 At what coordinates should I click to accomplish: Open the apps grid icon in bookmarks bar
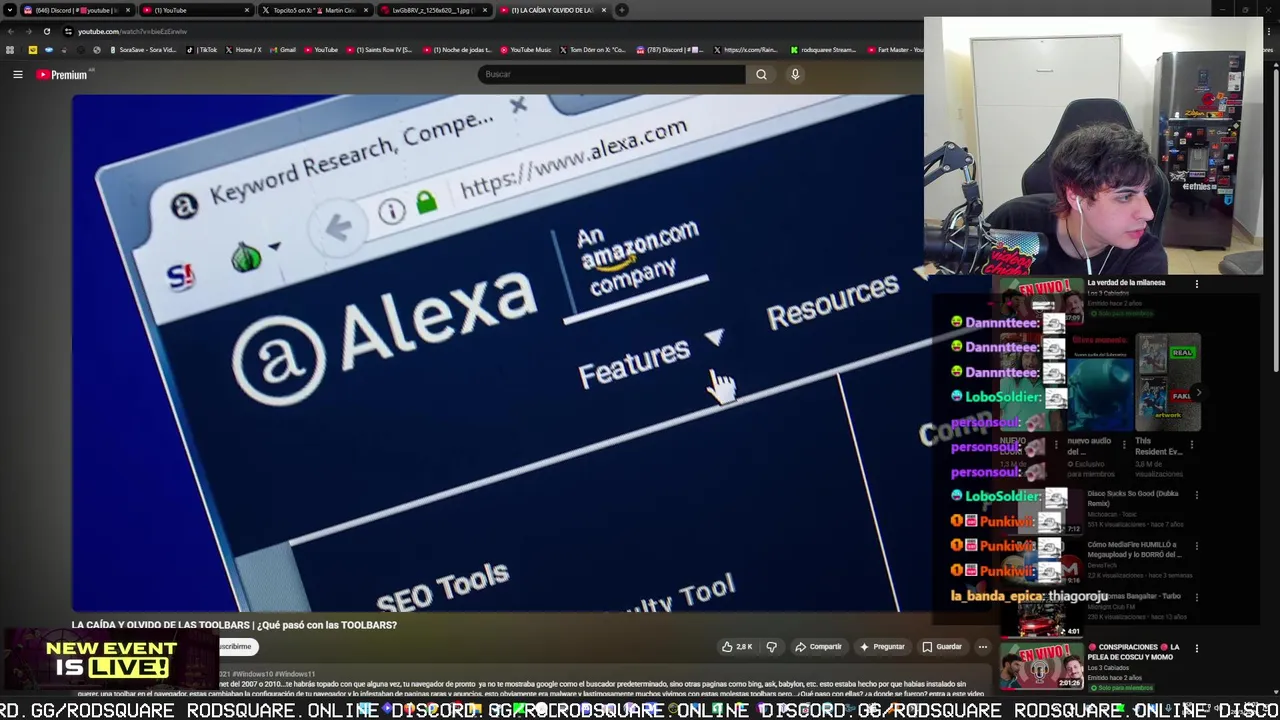coord(10,49)
